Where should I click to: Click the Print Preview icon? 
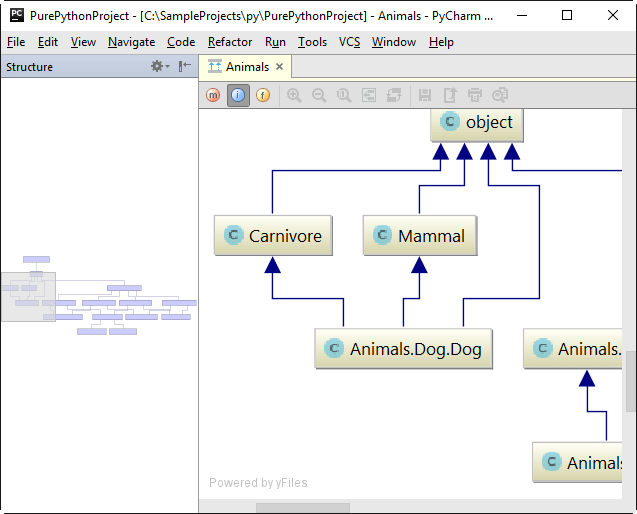pyautogui.click(x=500, y=95)
